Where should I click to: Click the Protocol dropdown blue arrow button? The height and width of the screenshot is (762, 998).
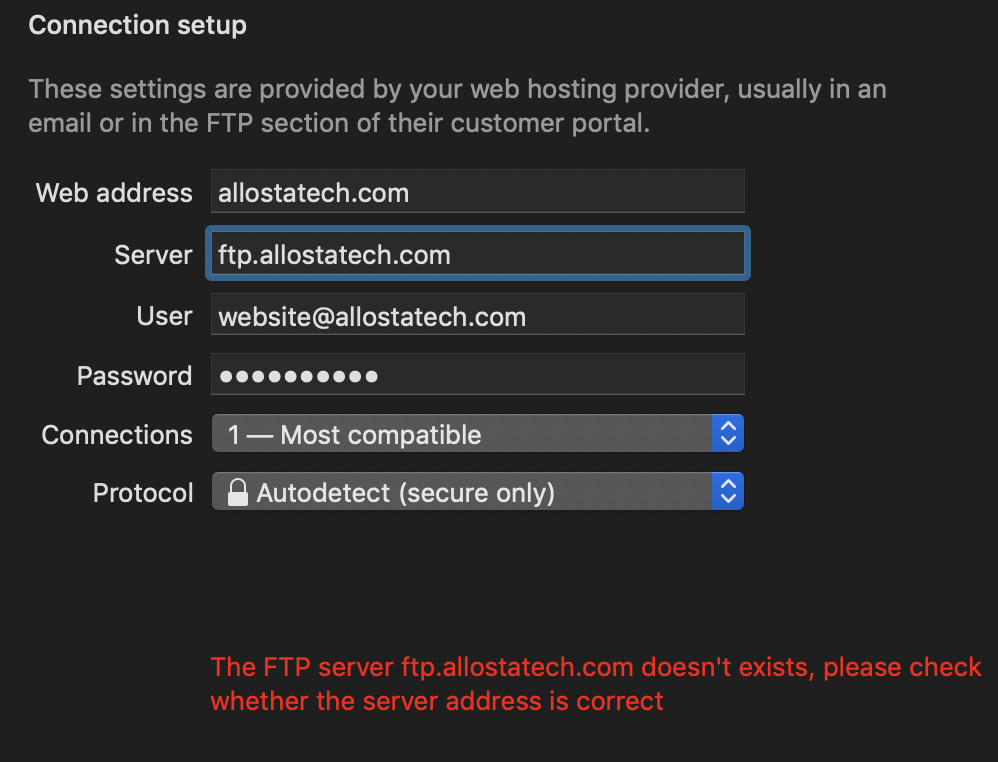click(728, 492)
